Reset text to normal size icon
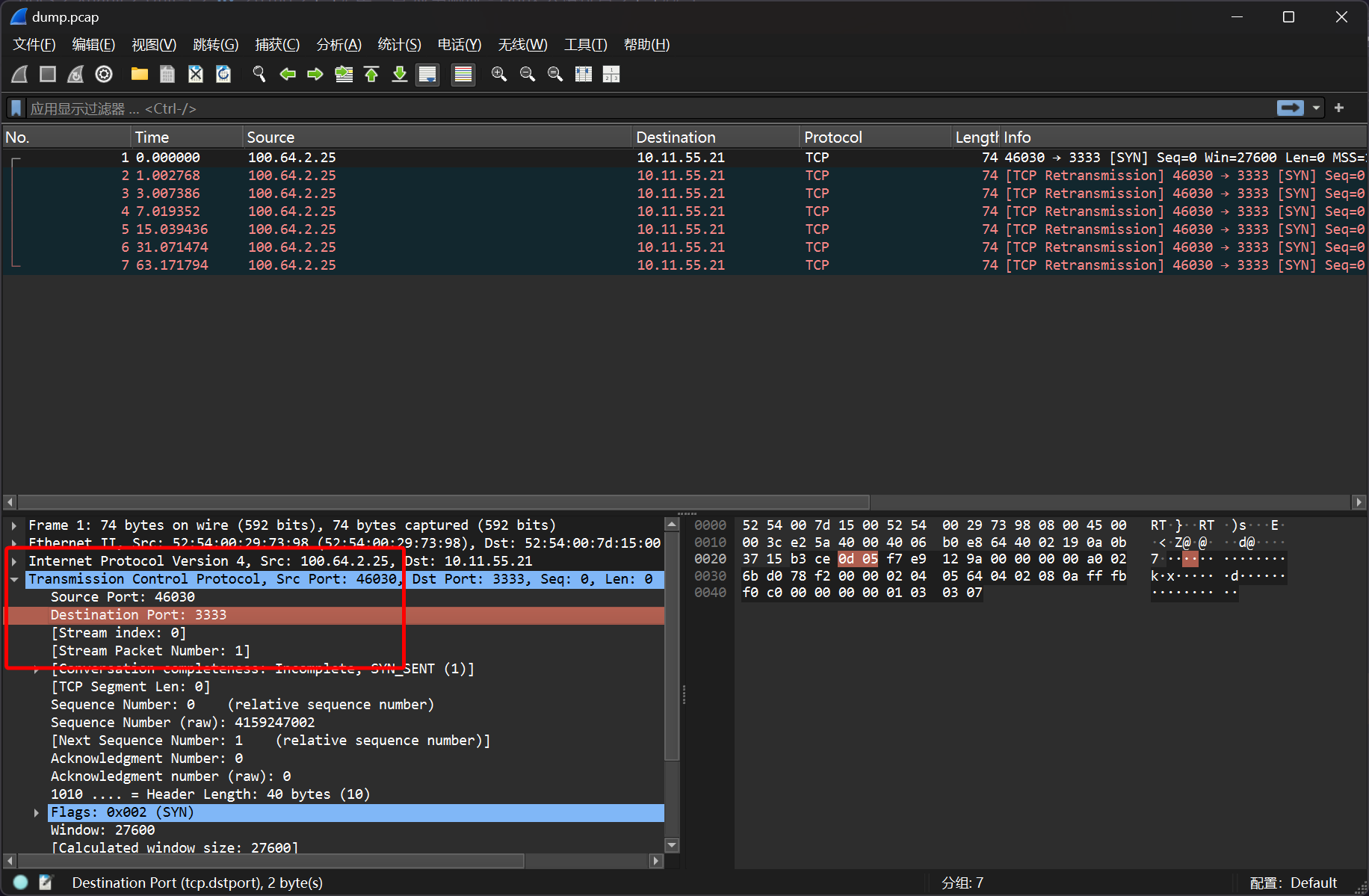1369x896 pixels. (x=555, y=74)
